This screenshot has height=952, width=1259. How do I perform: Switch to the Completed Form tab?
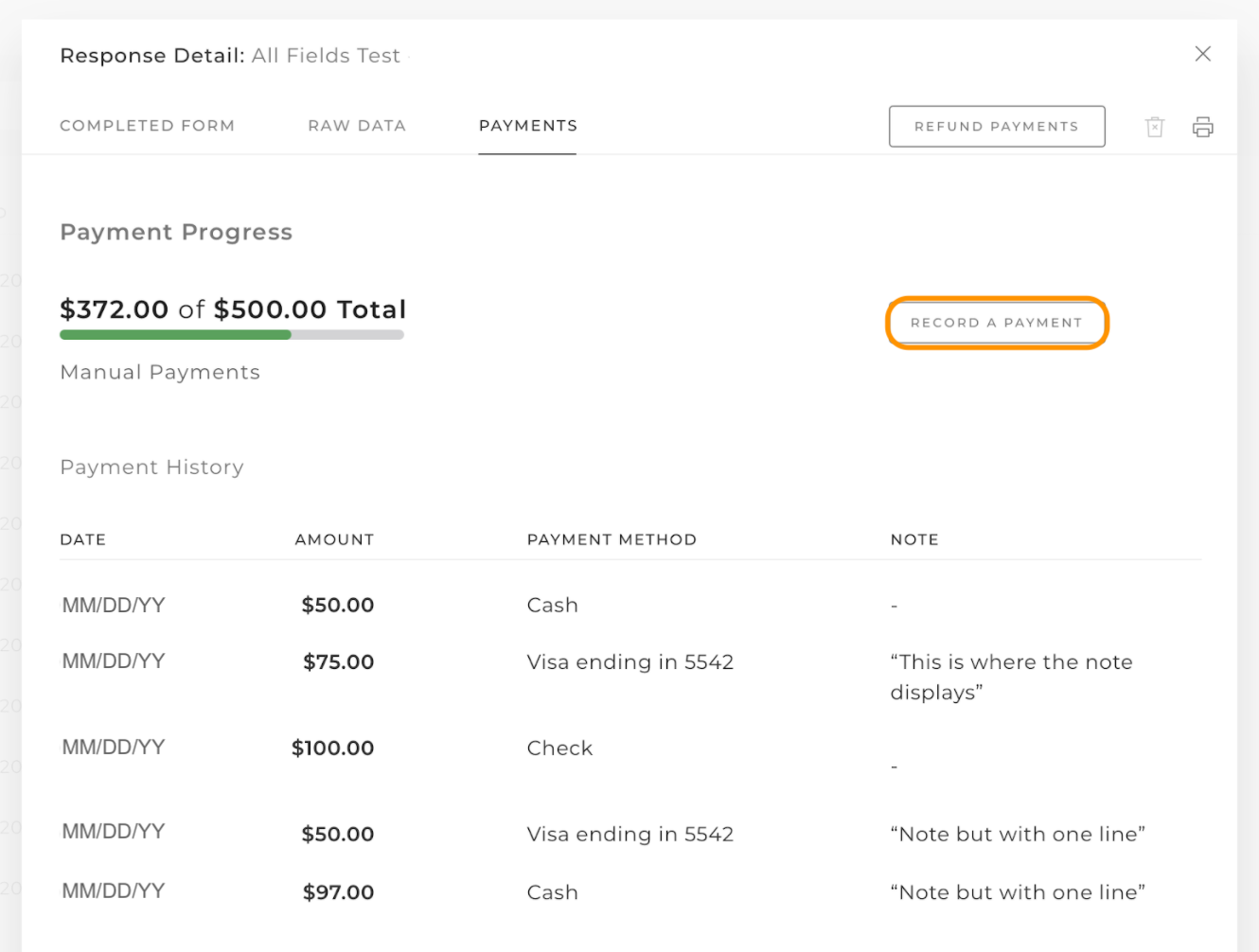pos(147,125)
